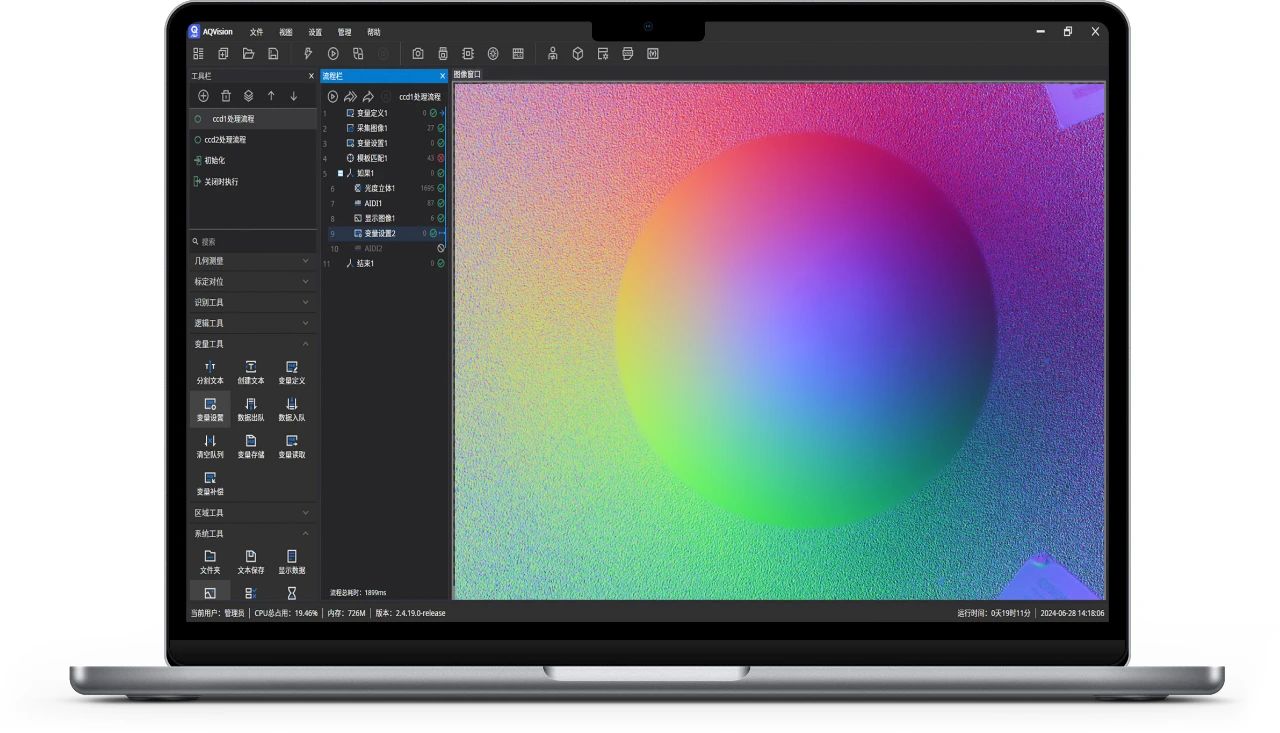The height and width of the screenshot is (733, 1280).
Task: Toggle the disabled icon on AIDI2 row
Action: click(441, 248)
